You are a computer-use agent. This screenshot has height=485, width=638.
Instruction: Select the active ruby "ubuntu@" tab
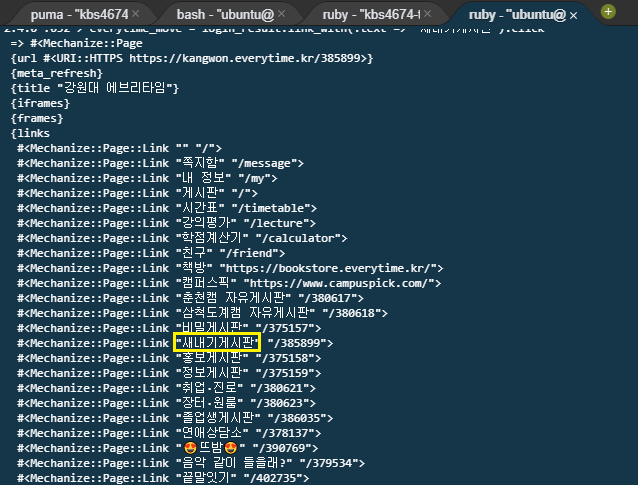[517, 15]
